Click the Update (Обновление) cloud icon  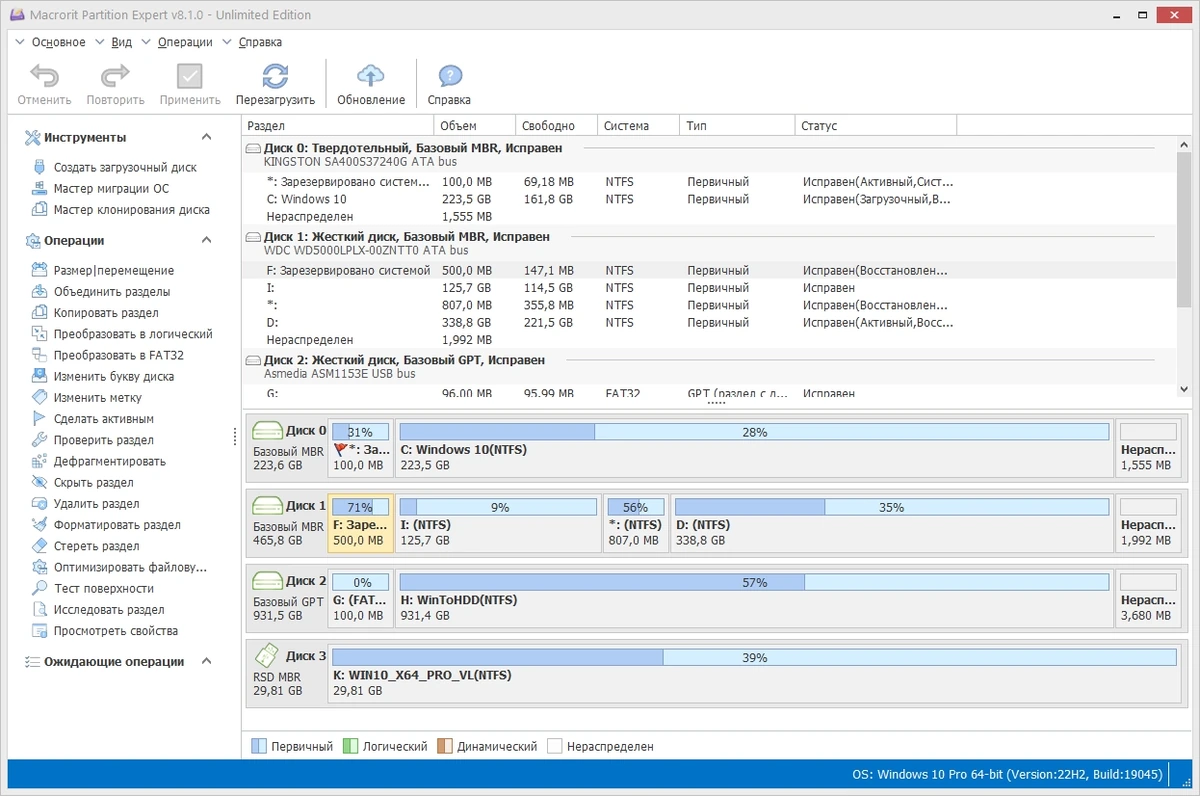(x=371, y=77)
